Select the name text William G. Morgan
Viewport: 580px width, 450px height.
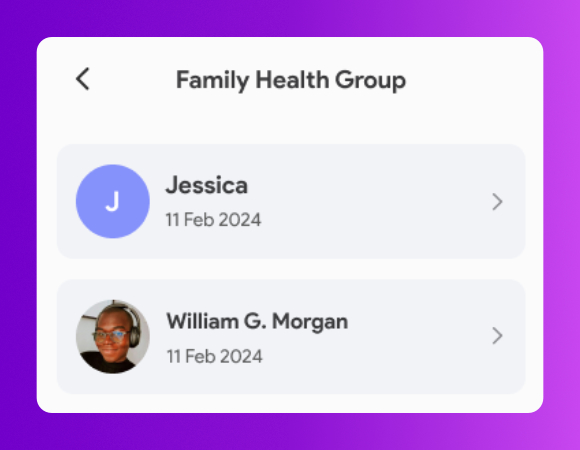pos(257,321)
